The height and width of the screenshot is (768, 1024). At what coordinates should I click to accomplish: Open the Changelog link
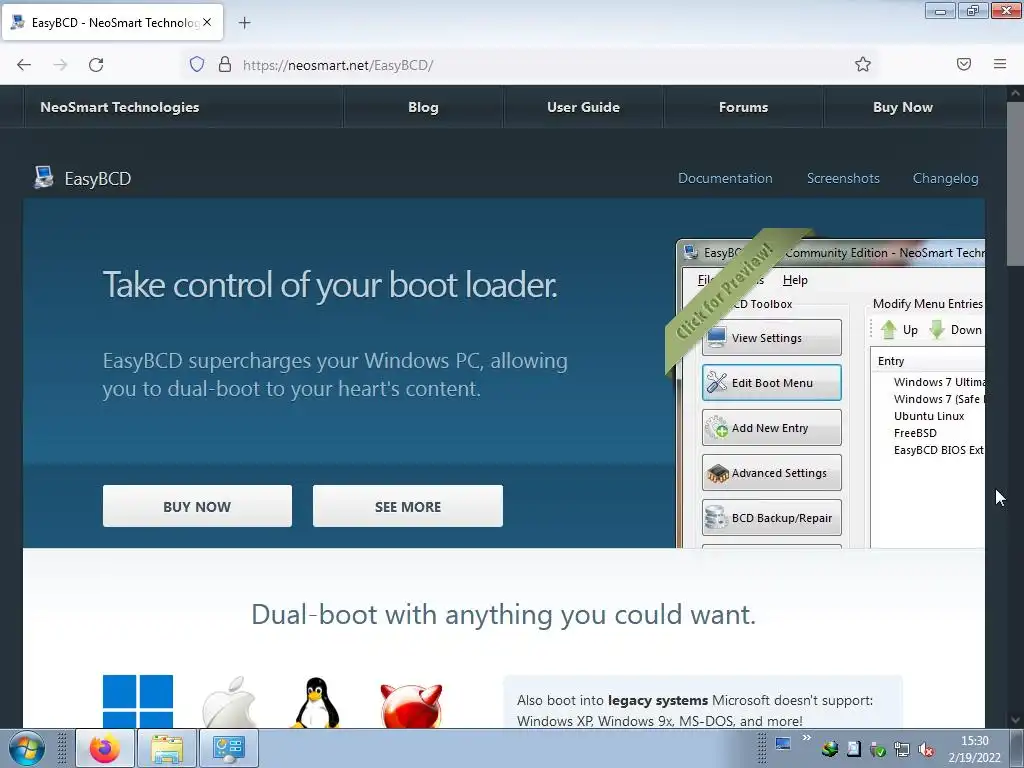coord(946,178)
